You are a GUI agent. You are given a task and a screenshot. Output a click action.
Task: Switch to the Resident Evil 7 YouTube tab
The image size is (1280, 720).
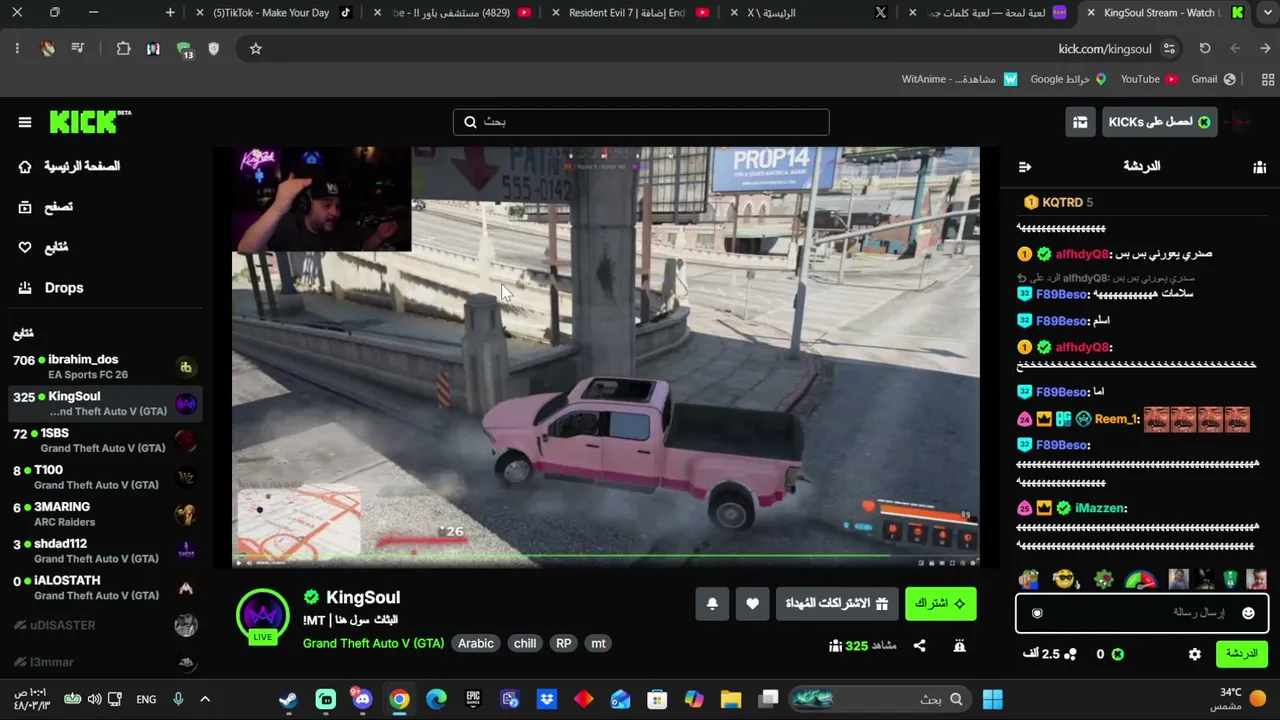[628, 13]
